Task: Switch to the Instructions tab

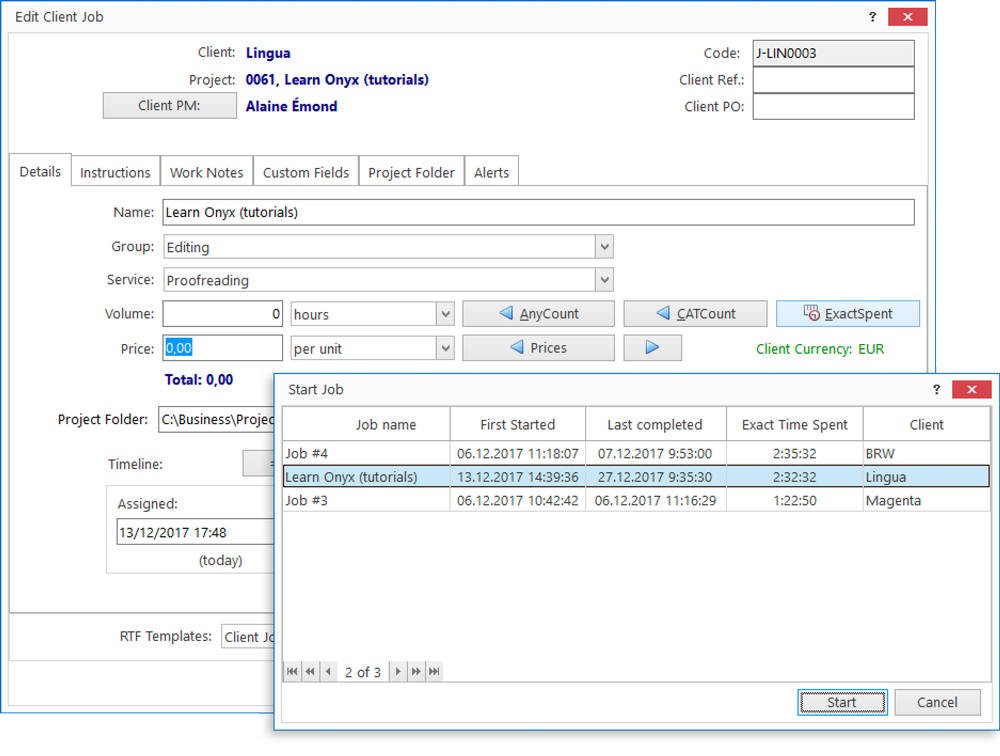Action: coord(115,172)
